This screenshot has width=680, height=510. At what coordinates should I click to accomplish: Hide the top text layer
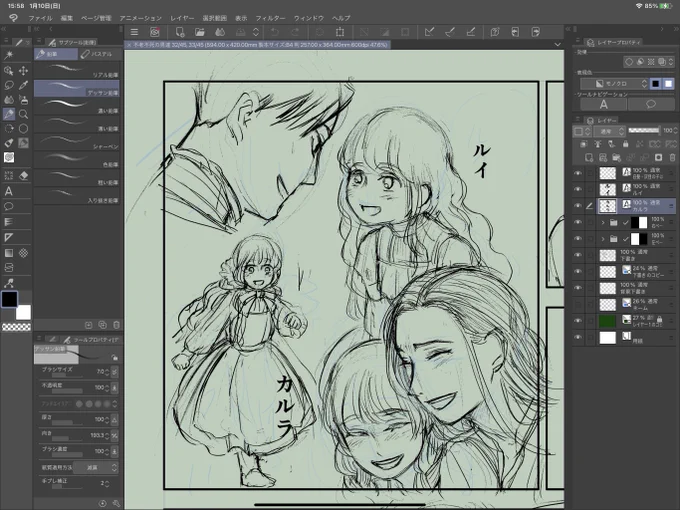(x=578, y=173)
